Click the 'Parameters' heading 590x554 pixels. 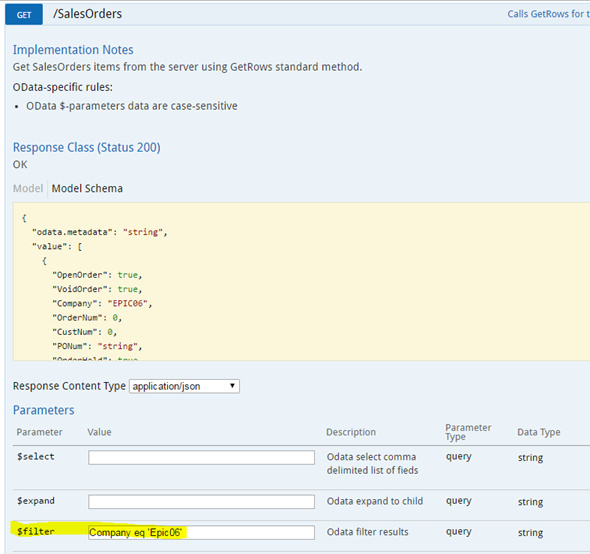[44, 410]
